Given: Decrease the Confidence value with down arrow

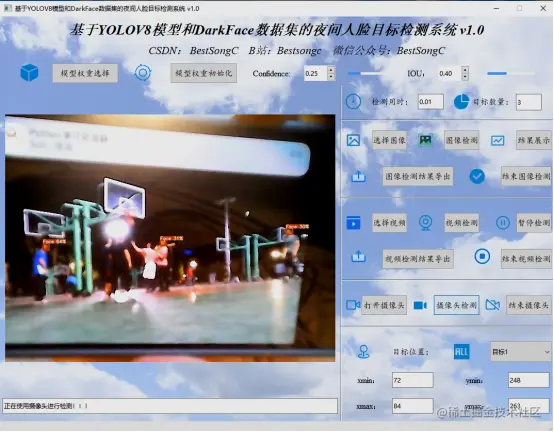Looking at the screenshot, I should pos(331,77).
